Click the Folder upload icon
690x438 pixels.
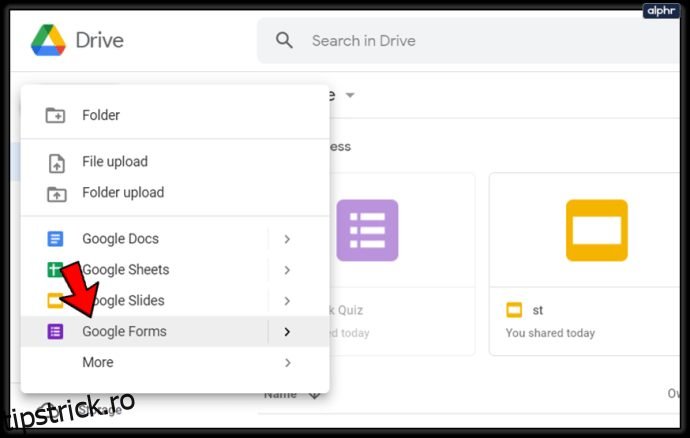point(56,194)
